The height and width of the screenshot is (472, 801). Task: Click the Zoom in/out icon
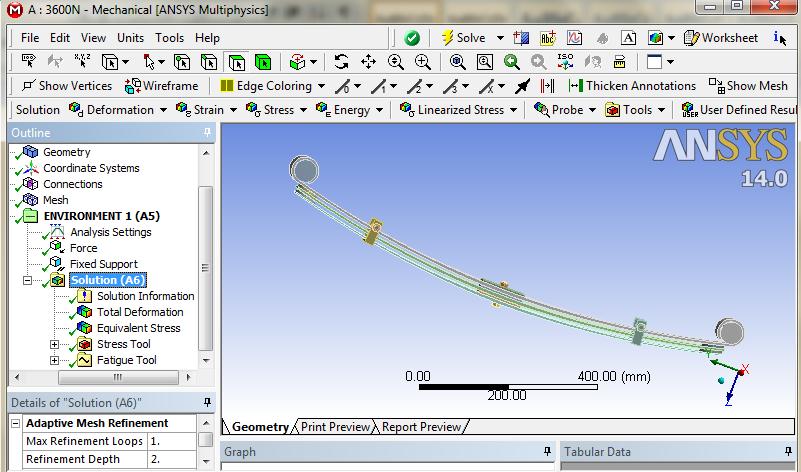pyautogui.click(x=395, y=62)
